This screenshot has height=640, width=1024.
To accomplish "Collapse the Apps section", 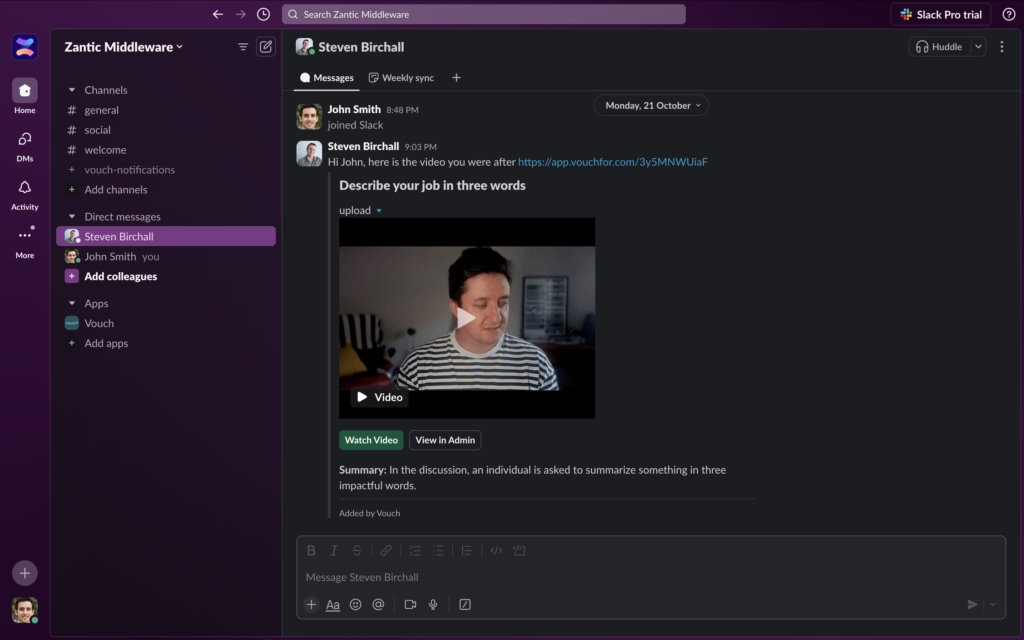I will pos(72,304).
